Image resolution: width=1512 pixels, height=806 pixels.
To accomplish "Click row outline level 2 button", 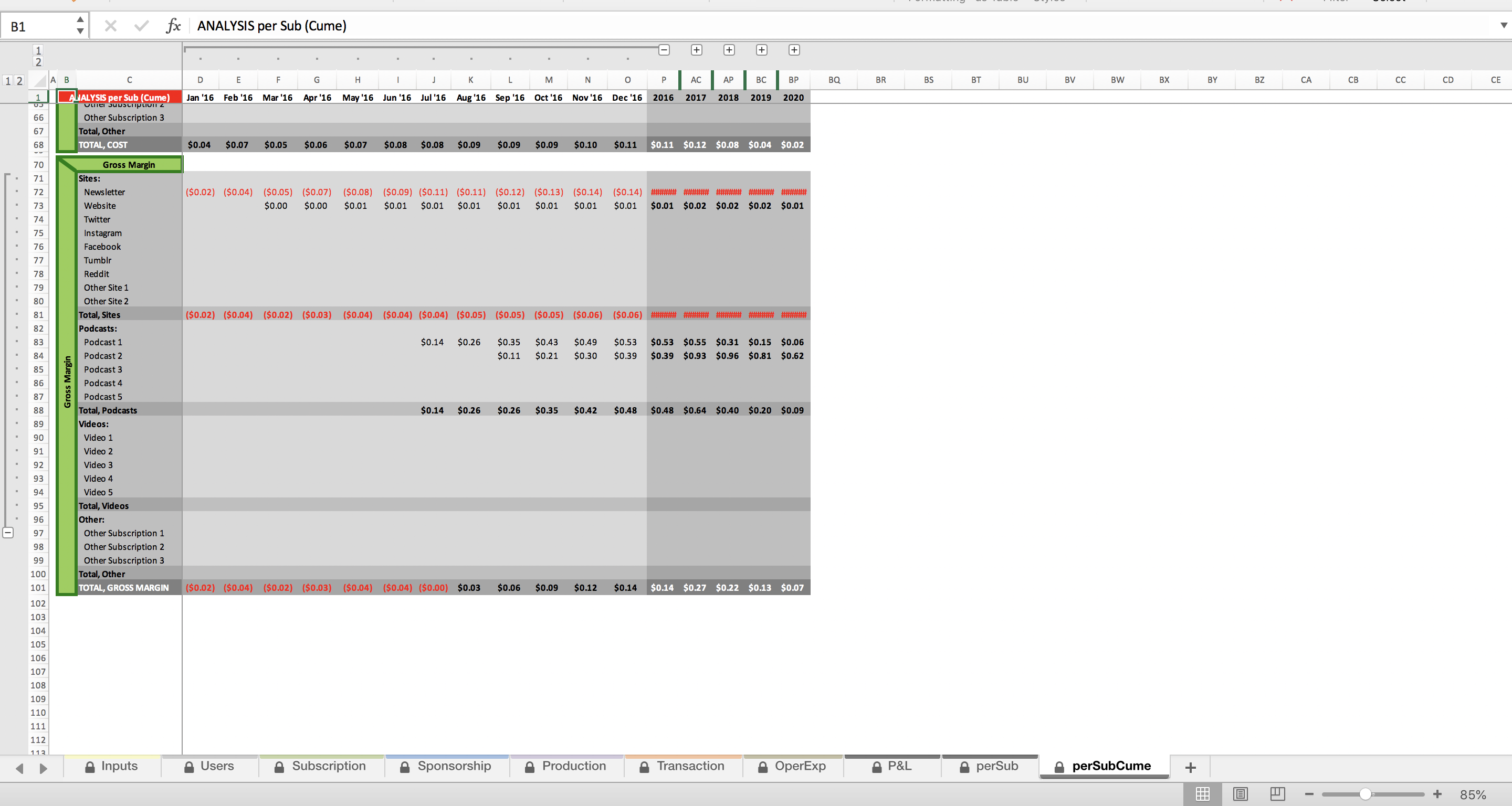I will 19,80.
